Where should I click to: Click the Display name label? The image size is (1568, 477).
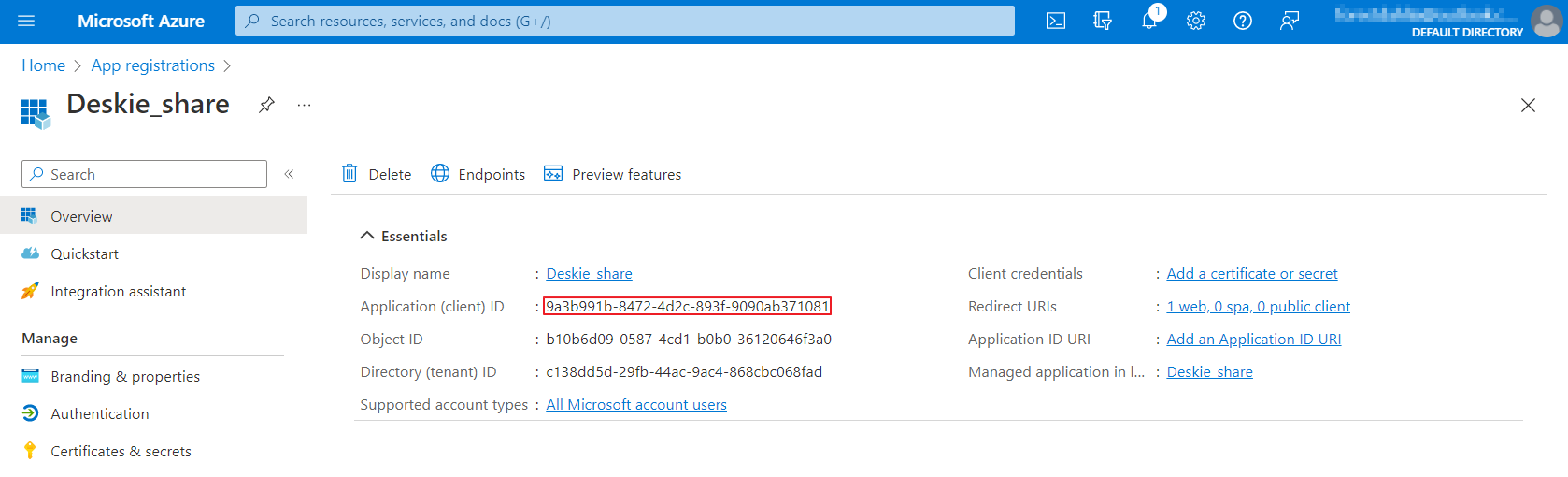pos(405,273)
